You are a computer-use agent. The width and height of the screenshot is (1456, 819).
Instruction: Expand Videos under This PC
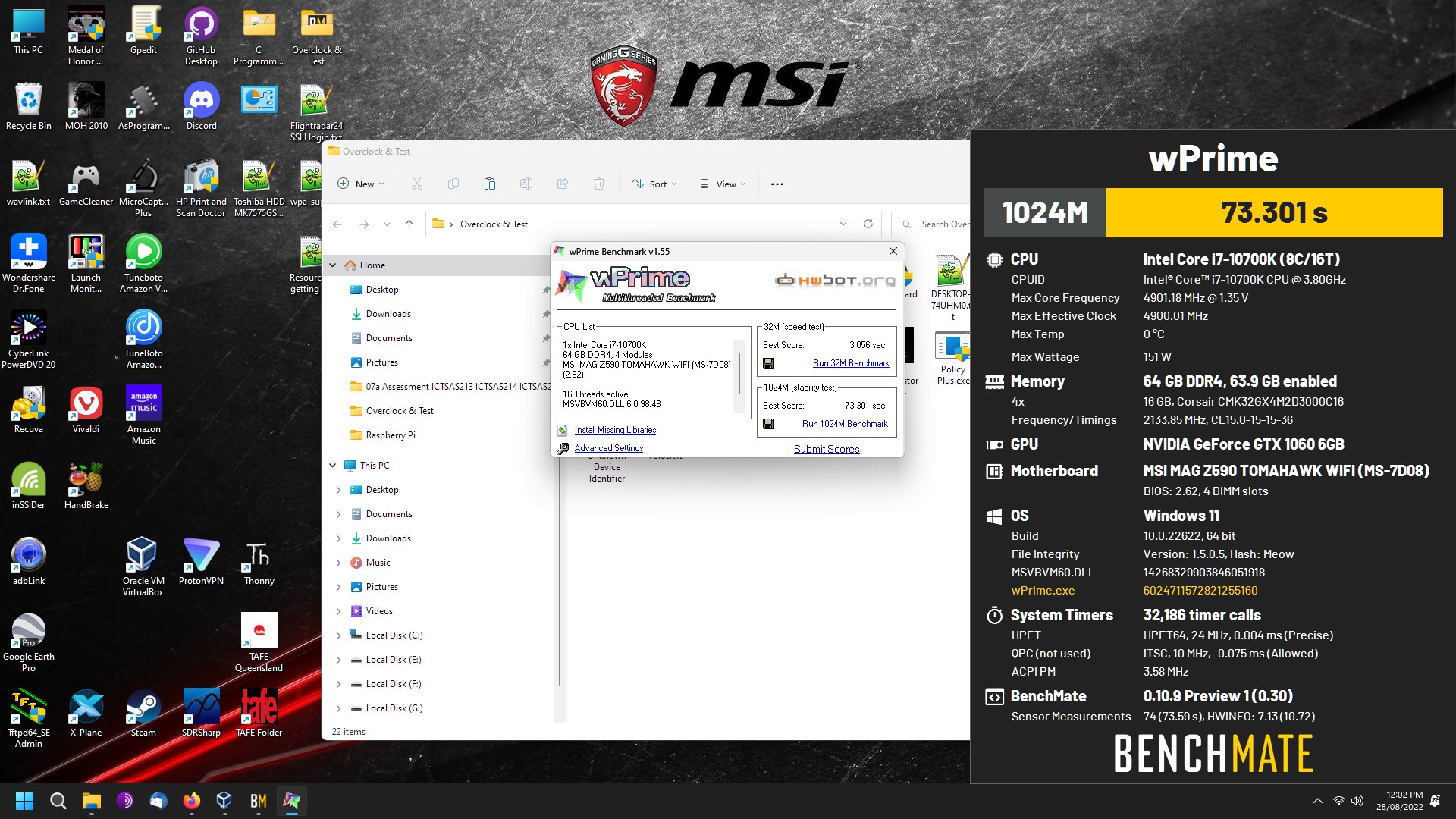pos(338,611)
